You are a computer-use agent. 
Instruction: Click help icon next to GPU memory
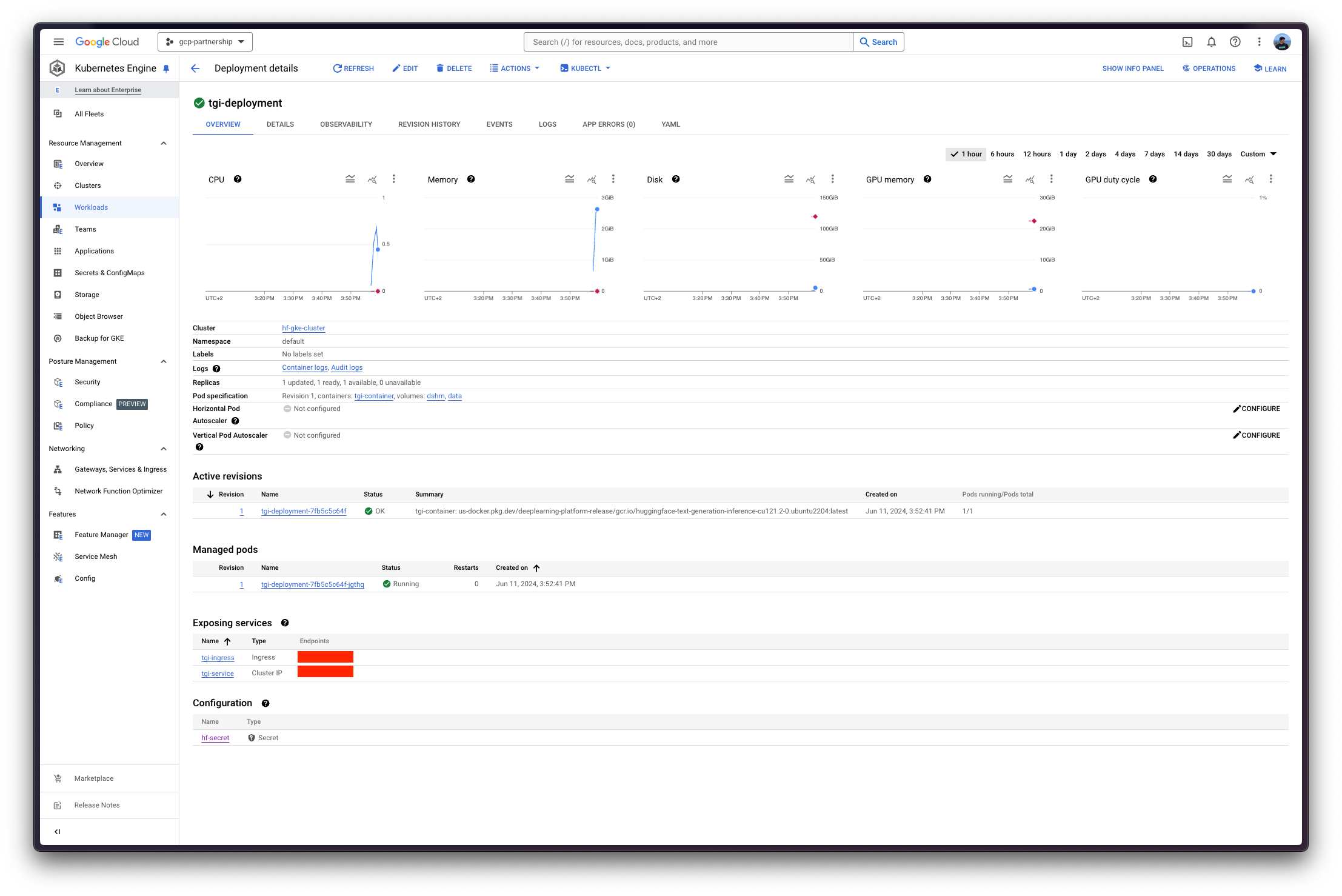927,179
